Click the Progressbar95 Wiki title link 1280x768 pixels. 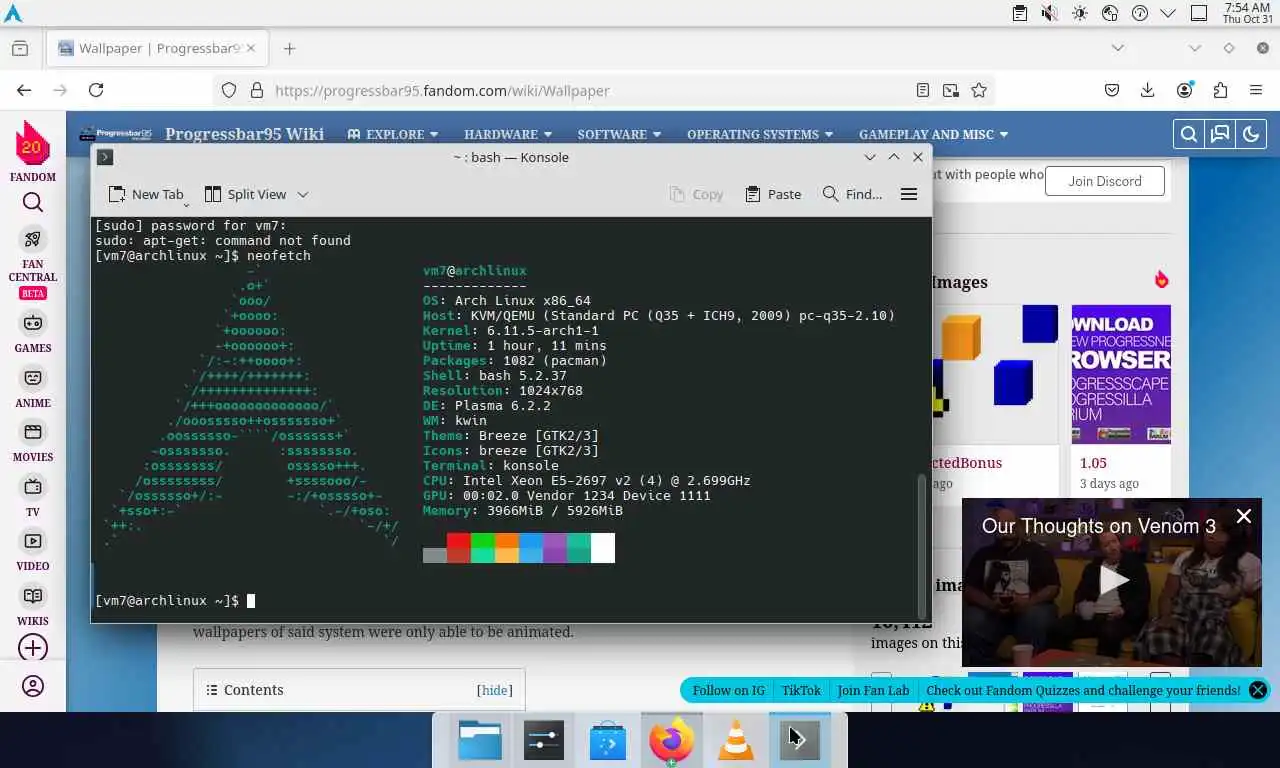(244, 134)
